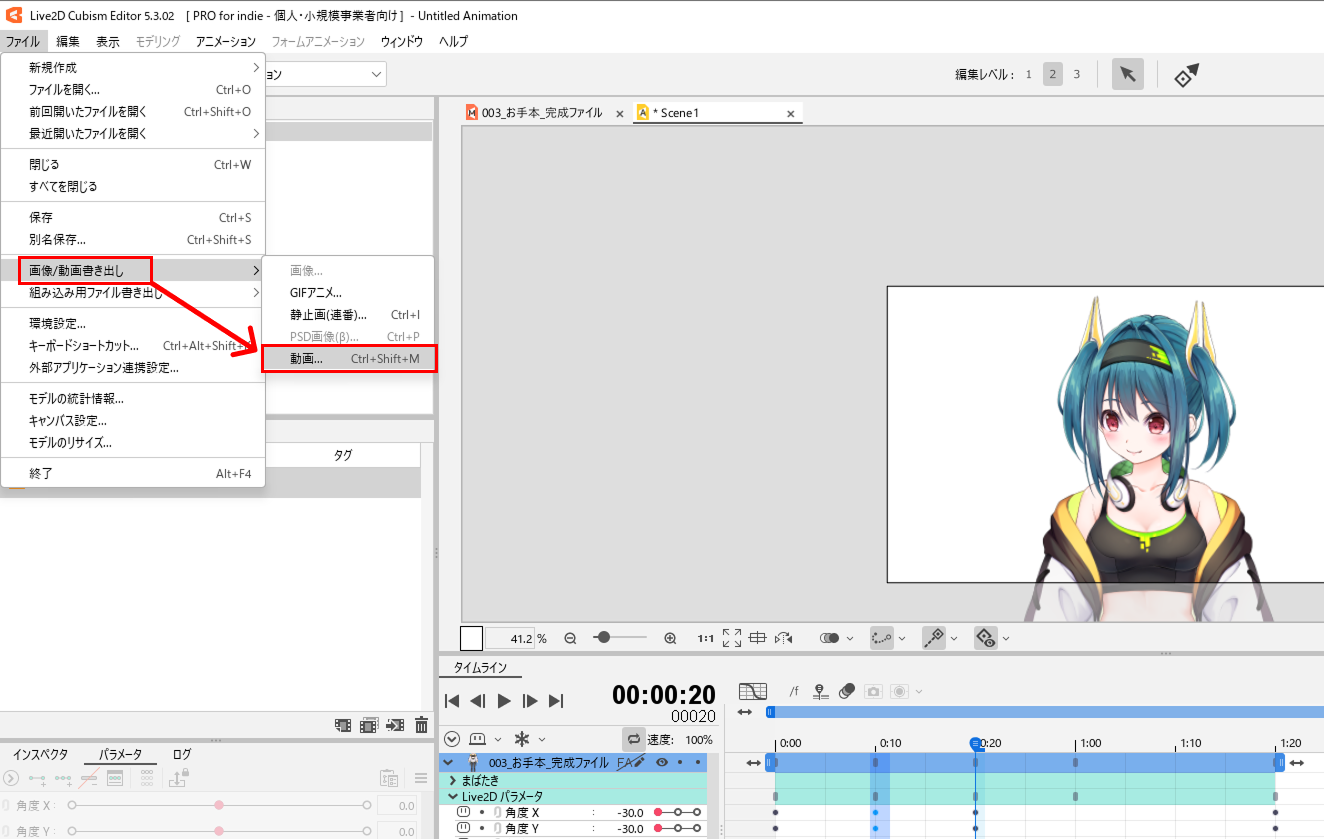Set edit level to 1
This screenshot has height=839, width=1324.
click(x=1028, y=74)
